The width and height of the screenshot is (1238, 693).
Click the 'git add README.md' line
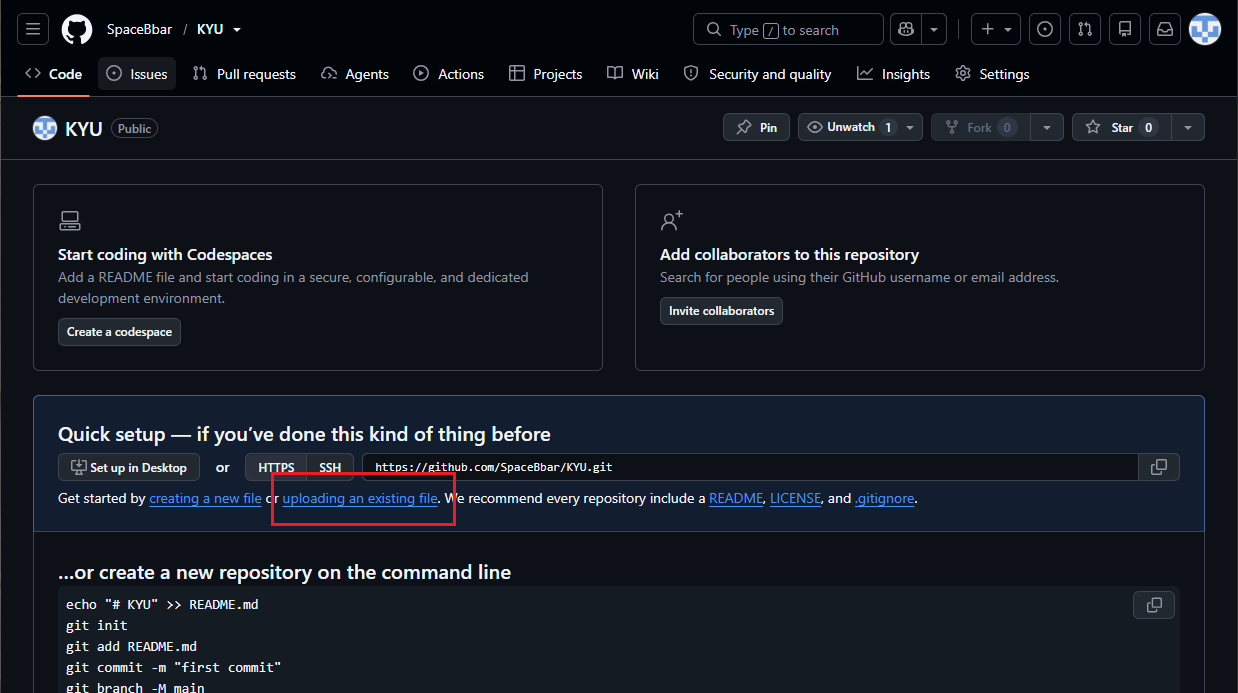[131, 646]
